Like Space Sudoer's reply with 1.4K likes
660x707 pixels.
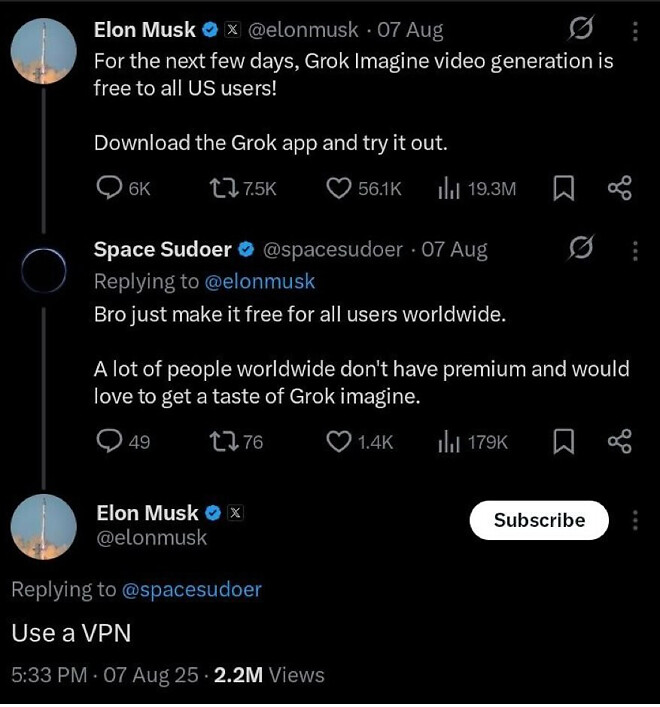[340, 441]
